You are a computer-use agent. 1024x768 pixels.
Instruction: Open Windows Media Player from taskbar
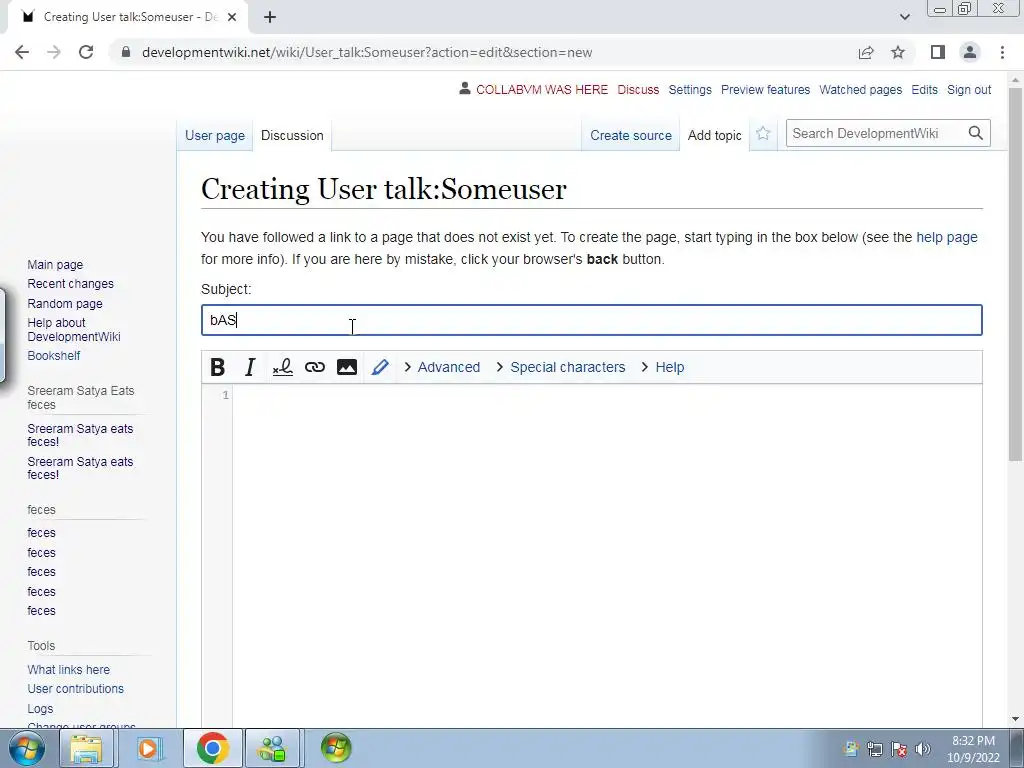[x=150, y=748]
